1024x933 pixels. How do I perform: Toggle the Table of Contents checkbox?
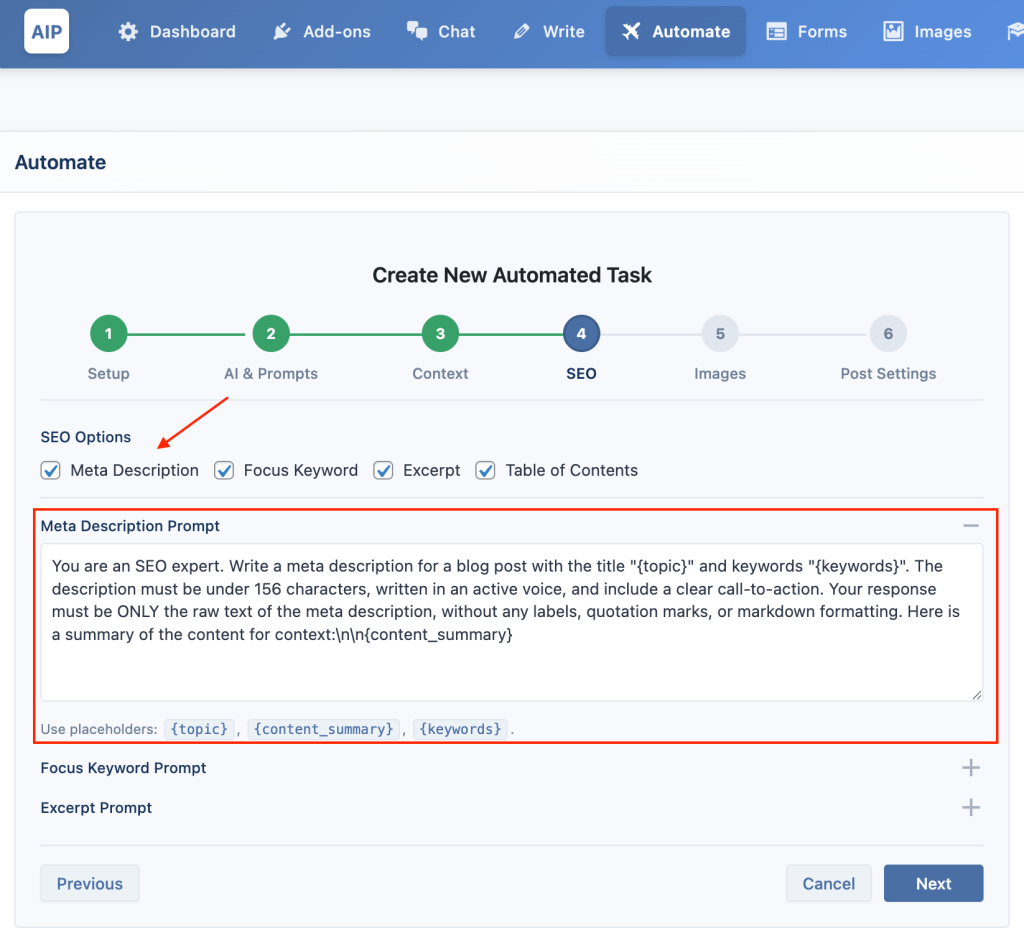click(485, 470)
